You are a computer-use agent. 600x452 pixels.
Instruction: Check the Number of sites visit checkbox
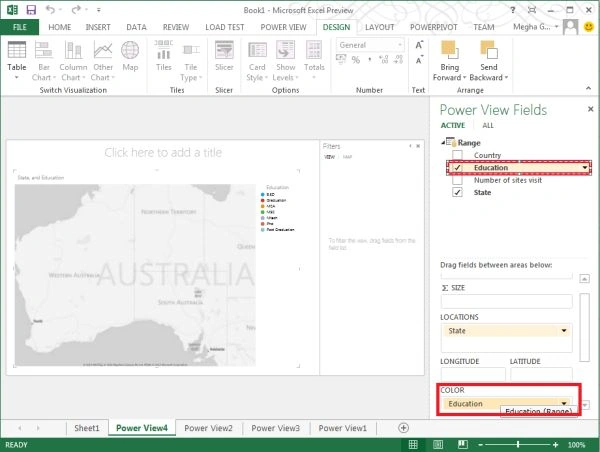point(458,179)
